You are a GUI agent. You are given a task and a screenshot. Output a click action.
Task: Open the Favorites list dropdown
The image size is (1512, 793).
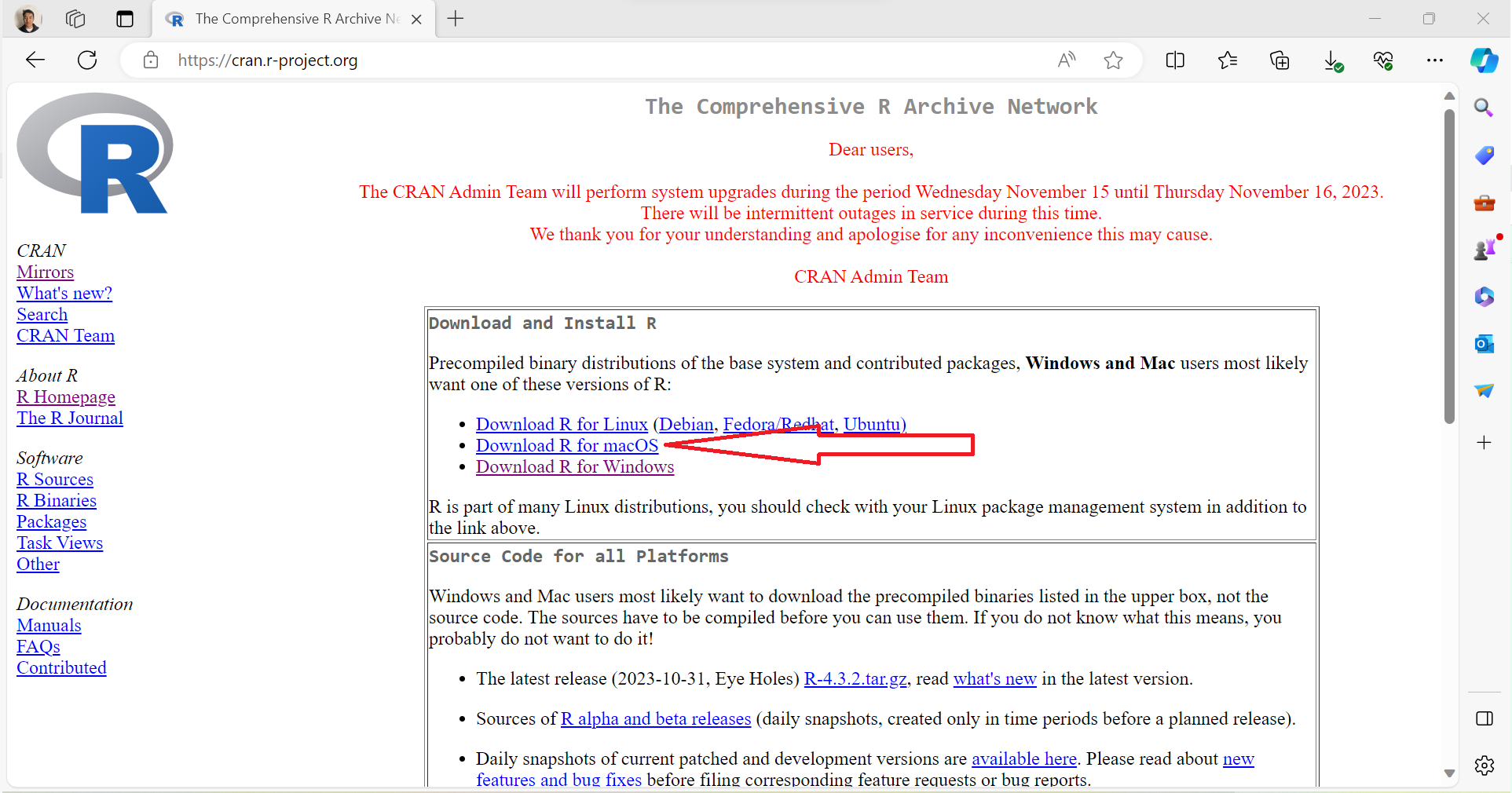[x=1228, y=60]
